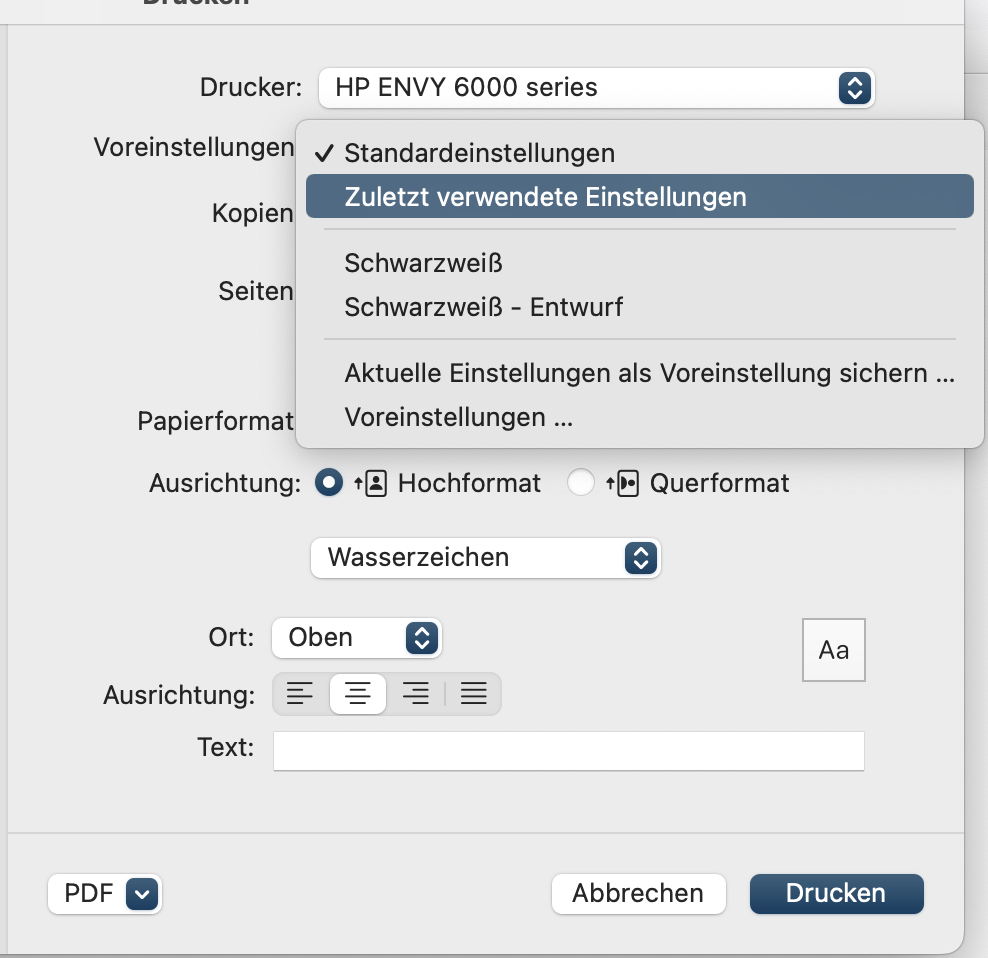The width and height of the screenshot is (988, 958).
Task: Open the Aa font preview box
Action: (833, 650)
